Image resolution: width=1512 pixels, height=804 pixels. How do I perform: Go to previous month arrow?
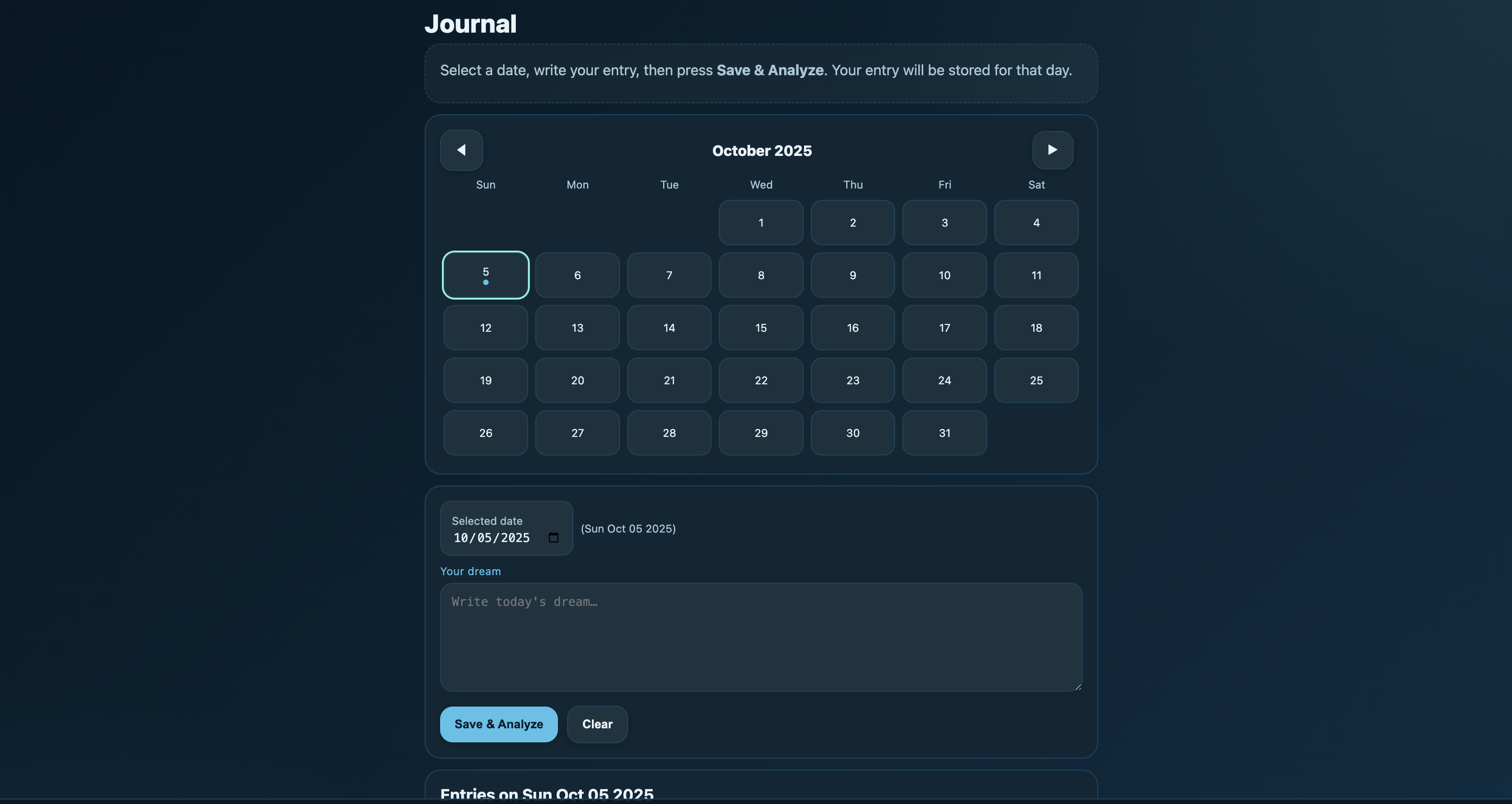click(461, 150)
